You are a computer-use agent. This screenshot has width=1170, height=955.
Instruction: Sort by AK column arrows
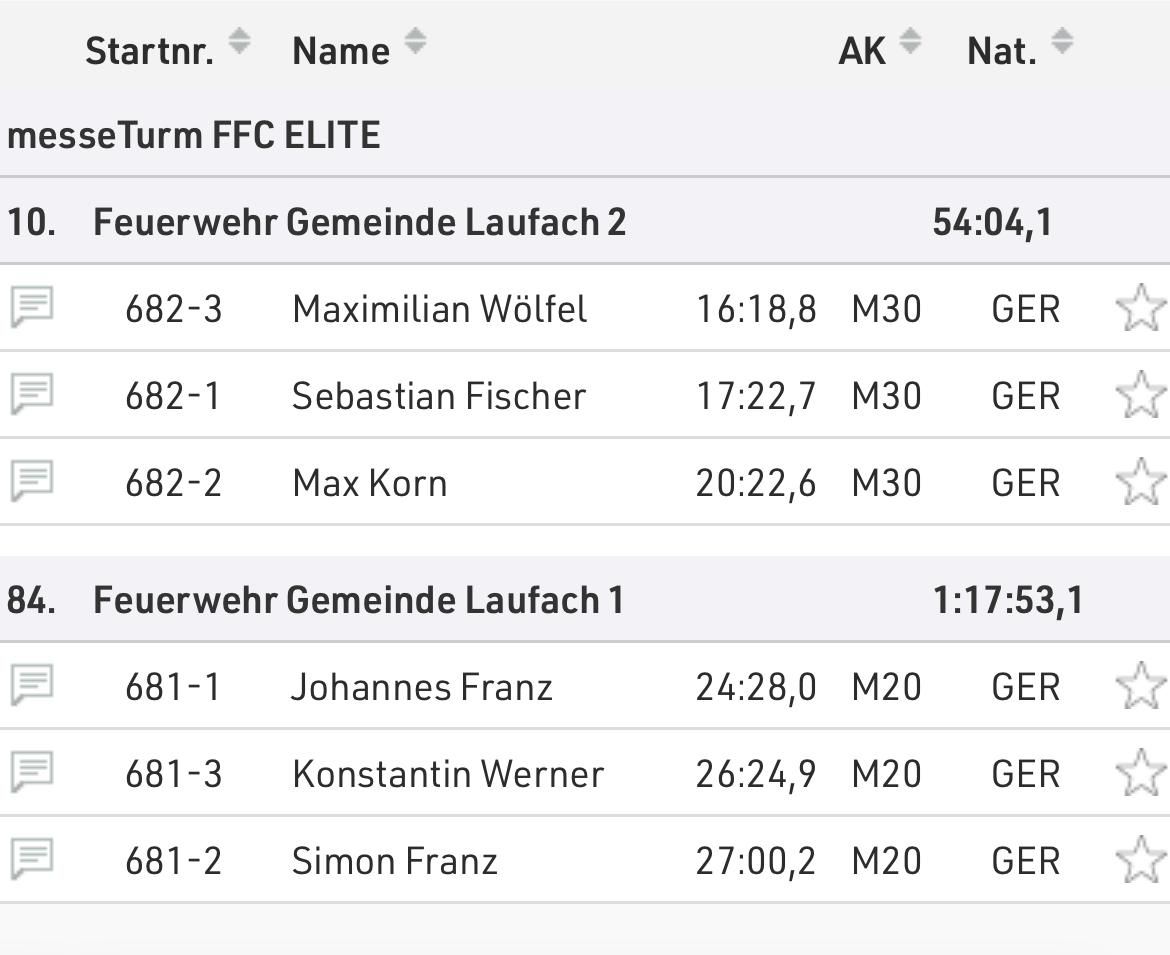pos(910,42)
